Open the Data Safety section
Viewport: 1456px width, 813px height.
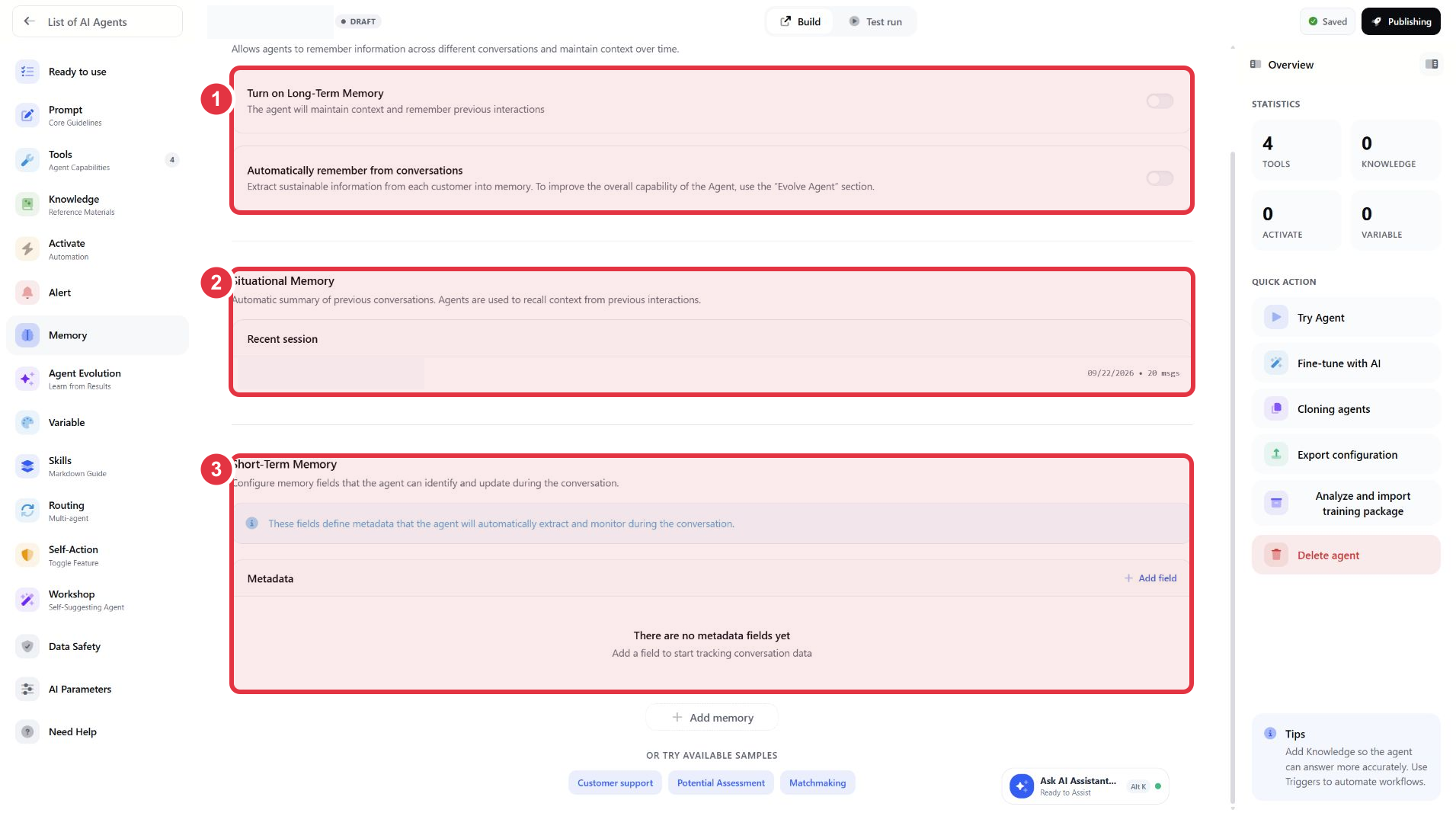[98, 646]
